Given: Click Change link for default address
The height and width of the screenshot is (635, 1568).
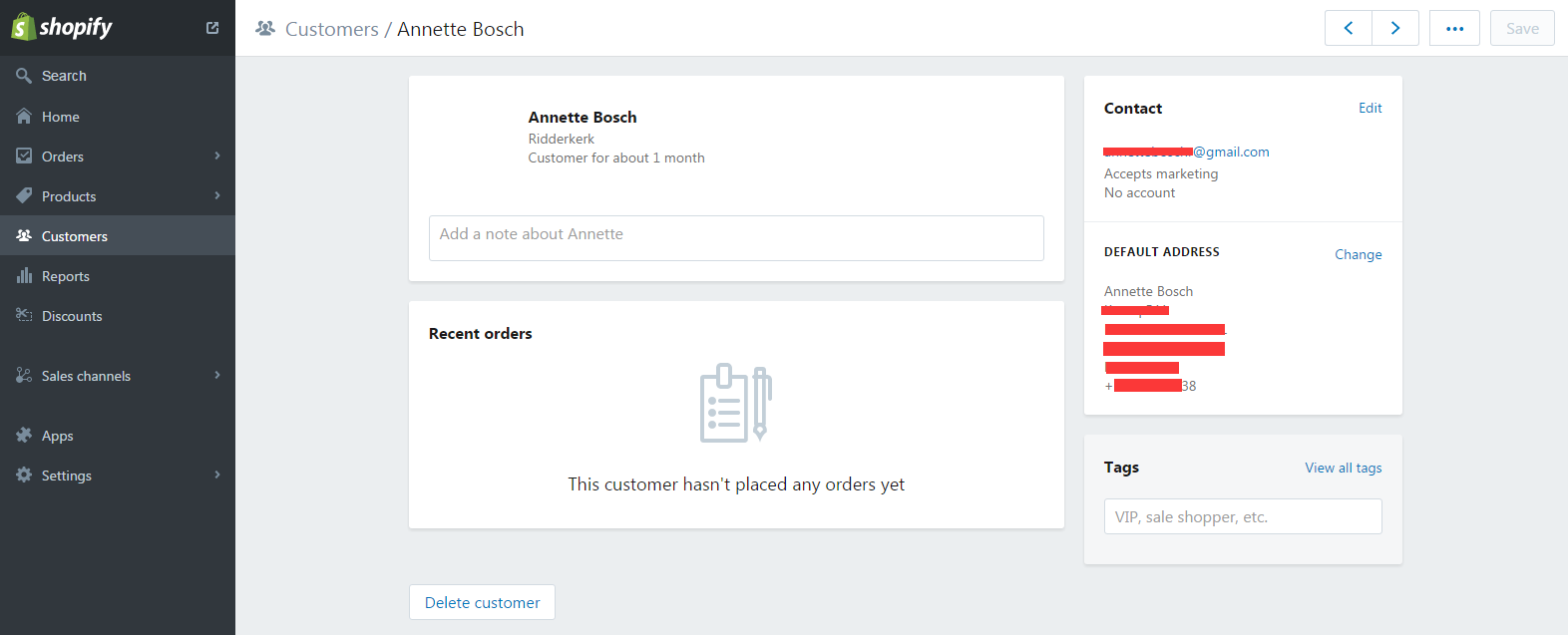Looking at the screenshot, I should 1358,254.
